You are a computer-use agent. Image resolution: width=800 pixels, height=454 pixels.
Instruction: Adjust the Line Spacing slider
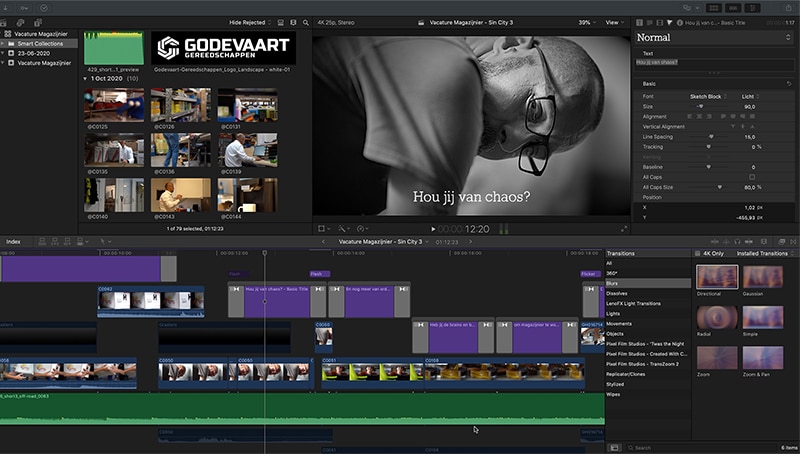(x=712, y=137)
